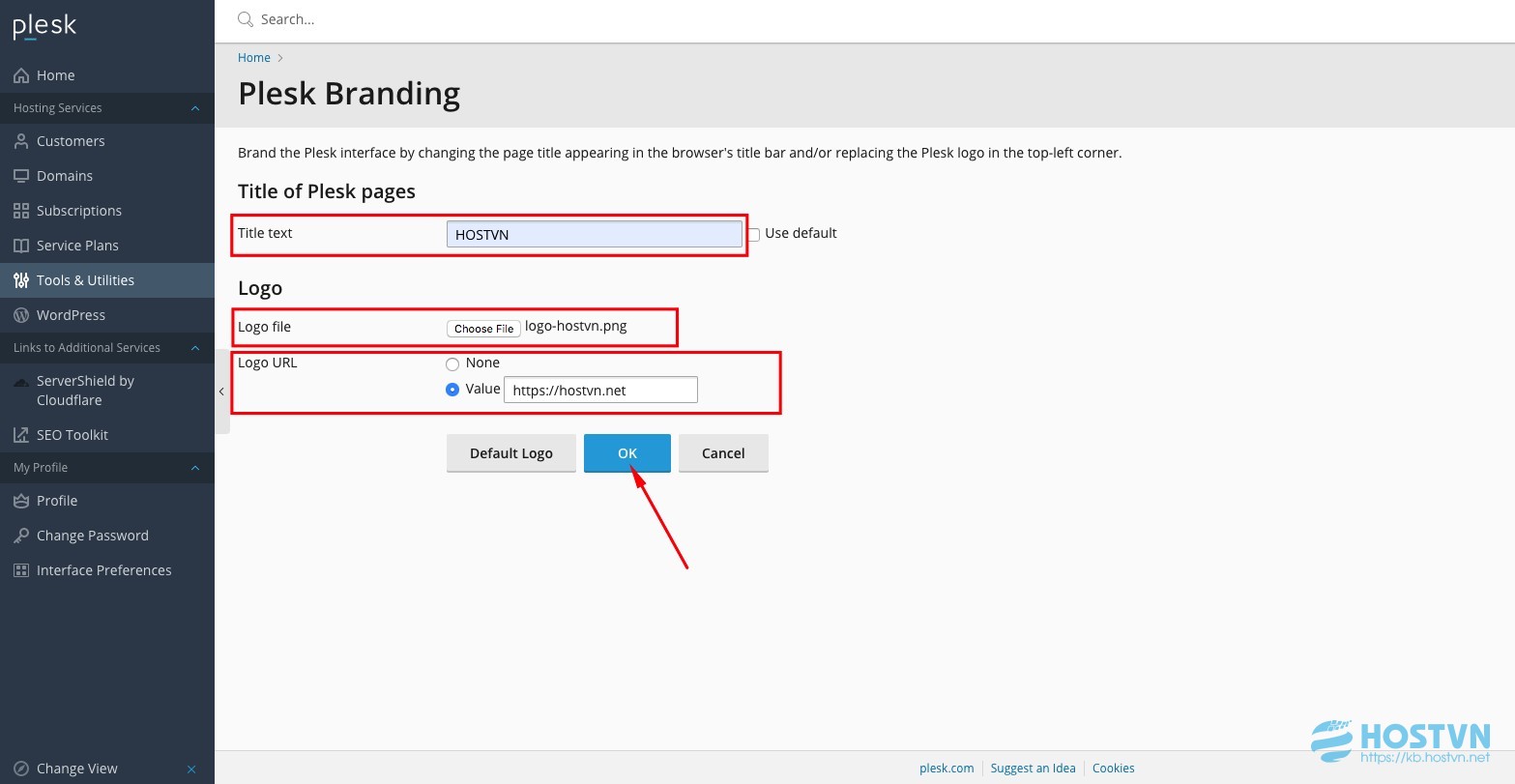
Task: Open WordPress in the sidebar
Action: (x=107, y=315)
